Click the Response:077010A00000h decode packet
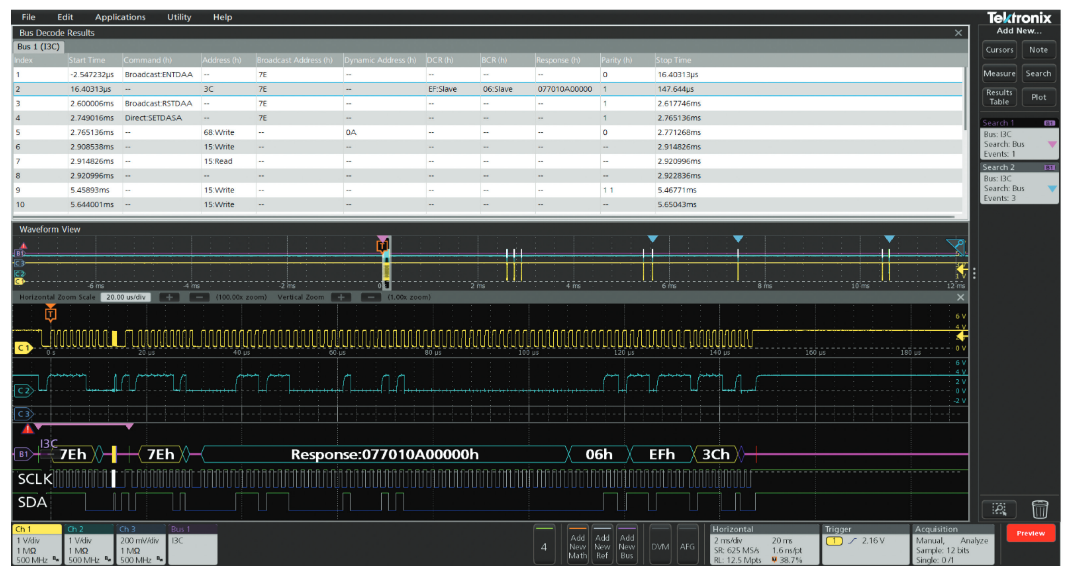Screen dimensions: 1071x573 point(385,455)
